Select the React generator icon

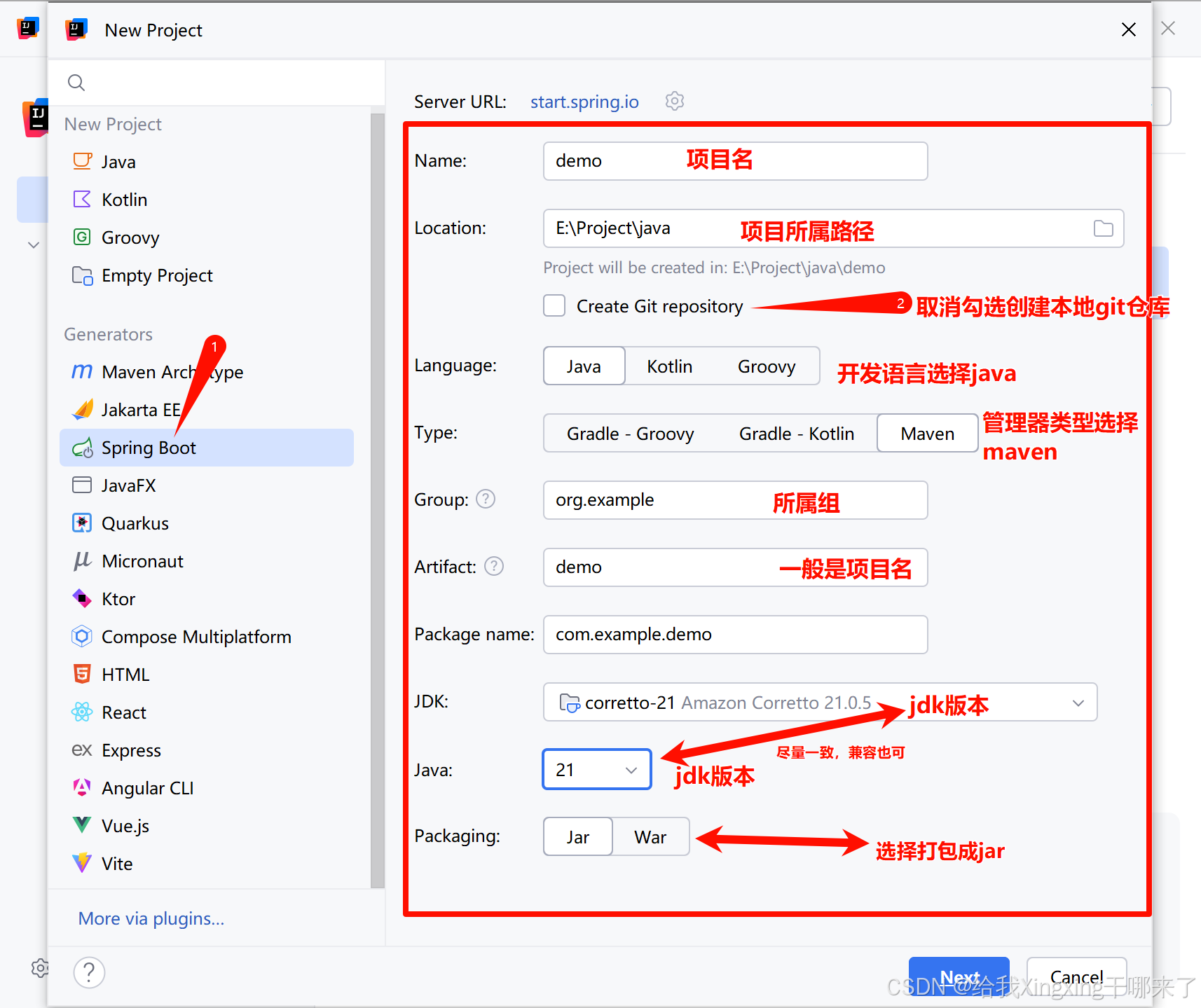coord(82,712)
